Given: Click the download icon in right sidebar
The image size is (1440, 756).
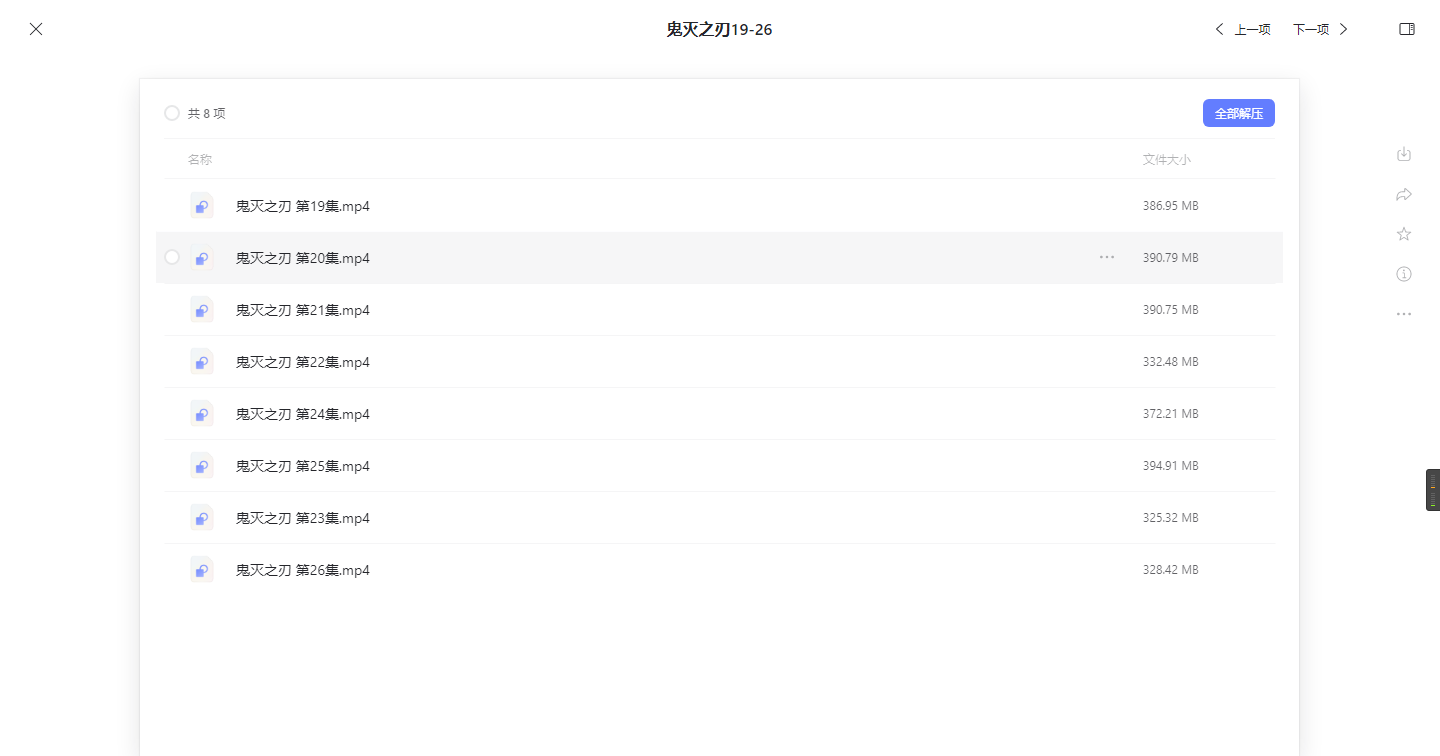Looking at the screenshot, I should [1403, 154].
